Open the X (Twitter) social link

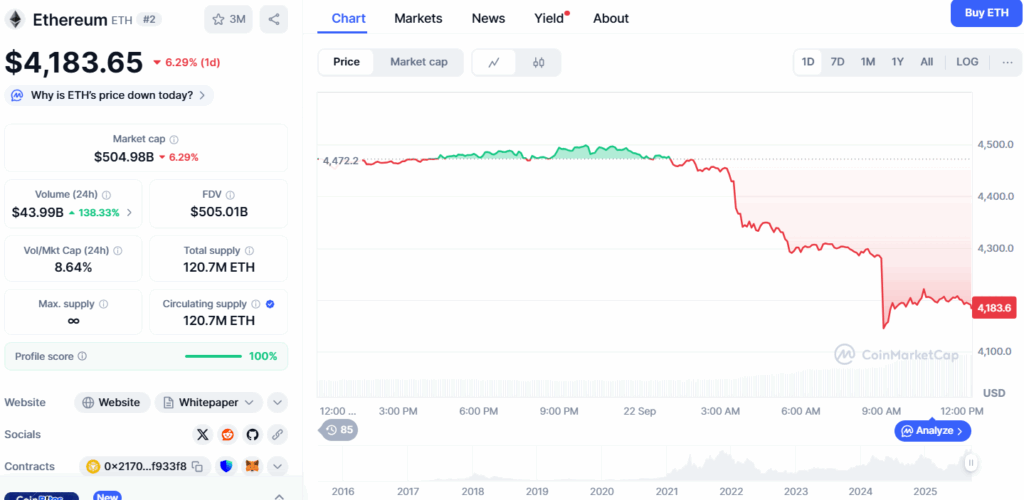point(203,434)
